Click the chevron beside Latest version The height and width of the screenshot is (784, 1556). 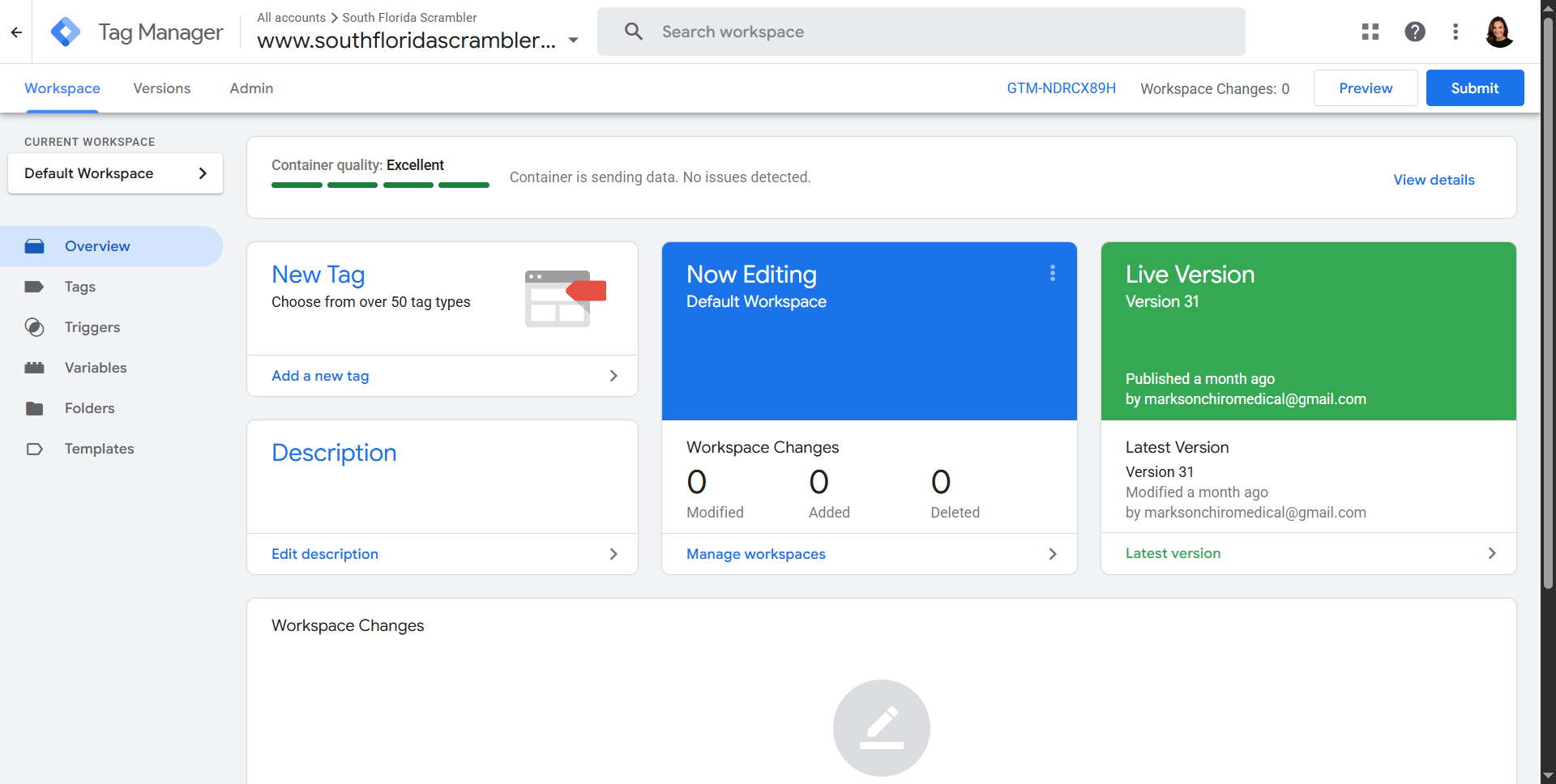pos(1492,553)
